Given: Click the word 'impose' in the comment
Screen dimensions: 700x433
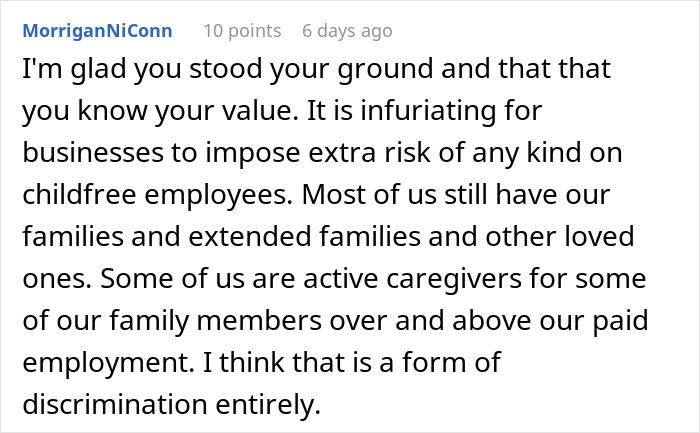Looking at the screenshot, I should [x=253, y=153].
